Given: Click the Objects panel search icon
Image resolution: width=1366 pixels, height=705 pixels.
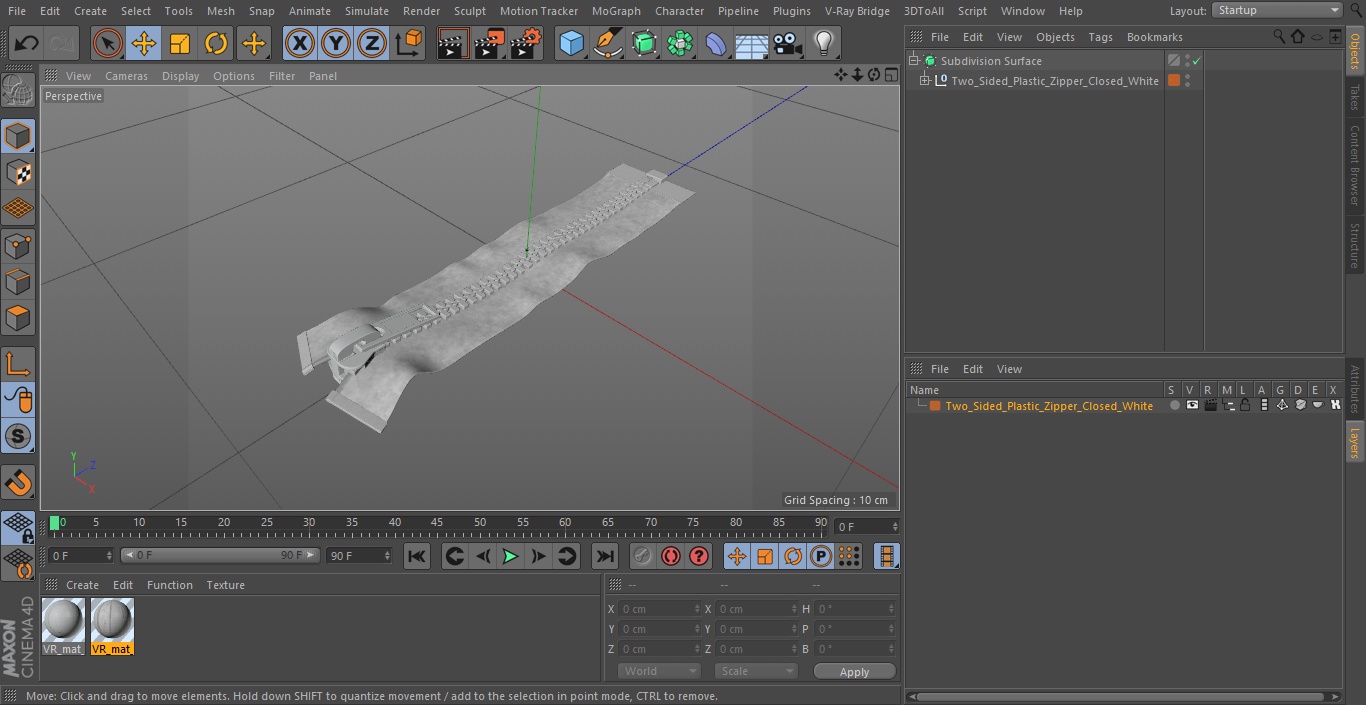Looking at the screenshot, I should click(1279, 37).
